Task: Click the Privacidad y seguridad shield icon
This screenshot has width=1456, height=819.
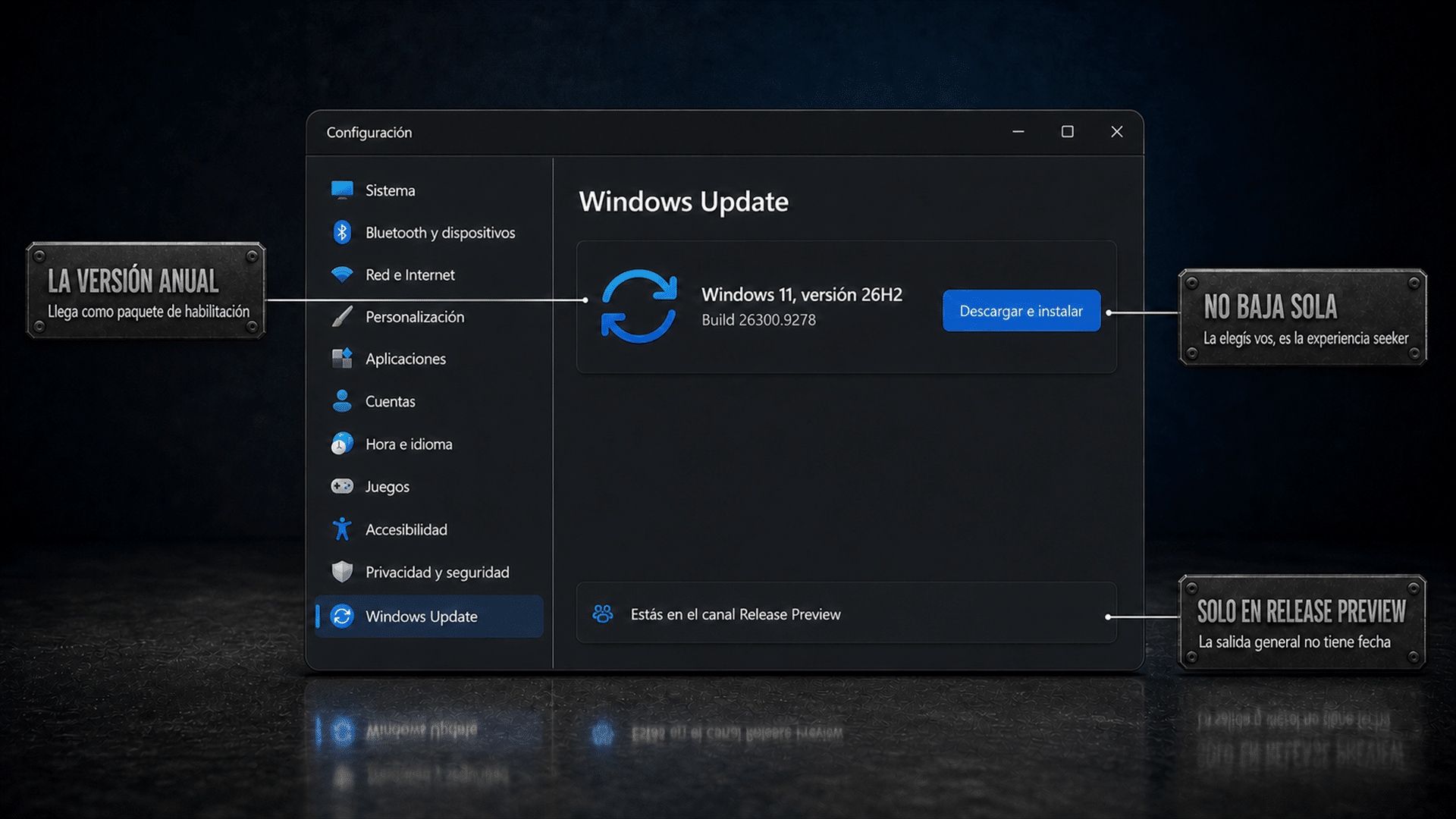Action: tap(342, 572)
